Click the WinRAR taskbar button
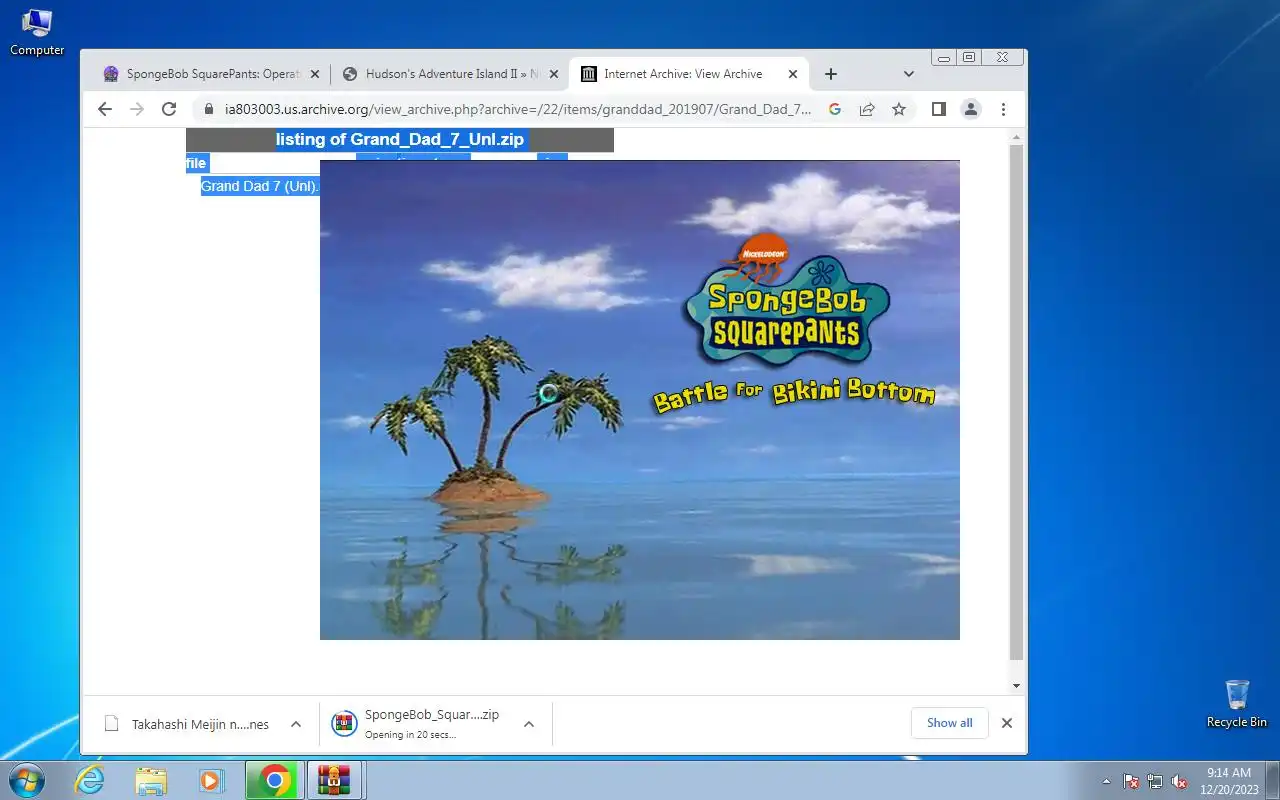Viewport: 1280px width, 800px height. pyautogui.click(x=334, y=780)
